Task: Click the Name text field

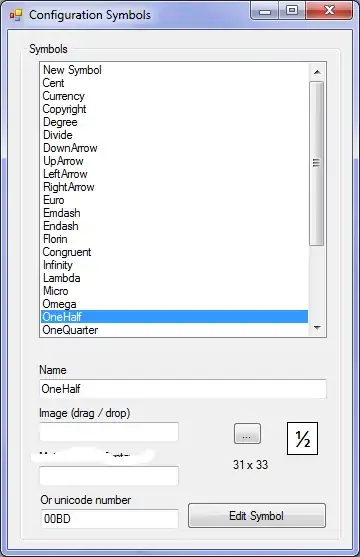Action: point(183,389)
